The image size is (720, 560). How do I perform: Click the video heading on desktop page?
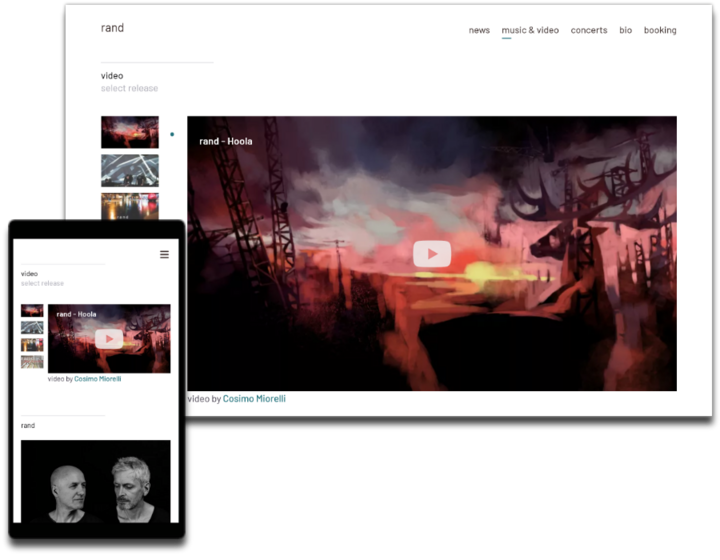(x=112, y=76)
